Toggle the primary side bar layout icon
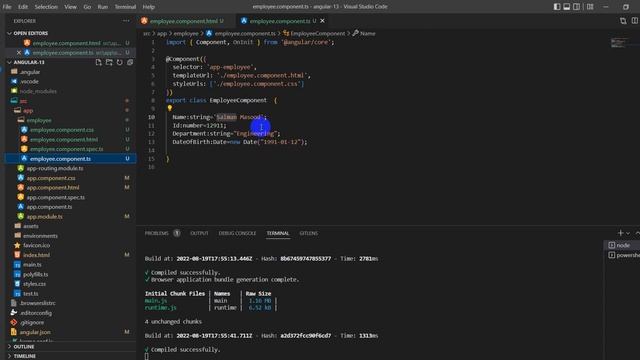 [x=557, y=7]
